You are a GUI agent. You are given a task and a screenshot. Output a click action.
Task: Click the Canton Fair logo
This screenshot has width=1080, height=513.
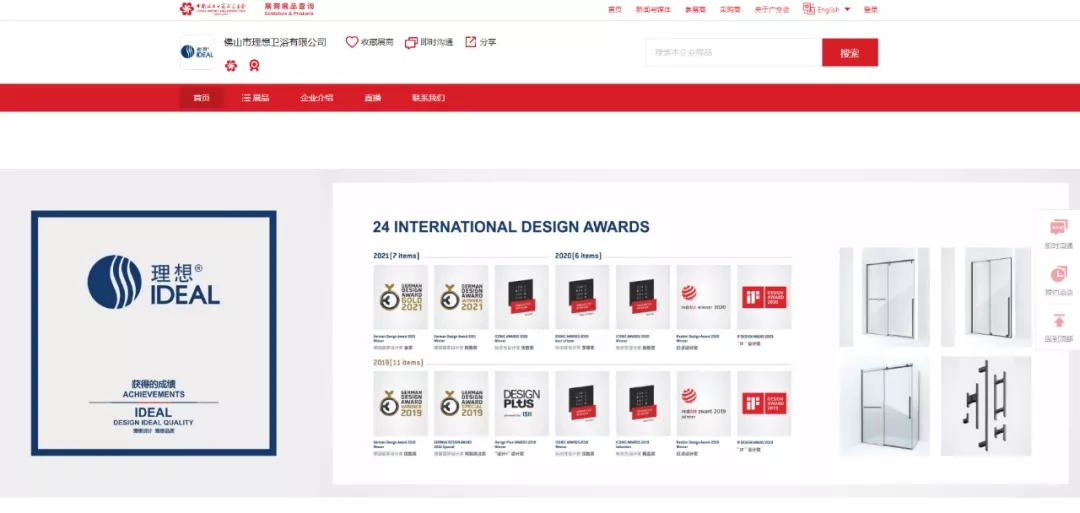[x=213, y=8]
